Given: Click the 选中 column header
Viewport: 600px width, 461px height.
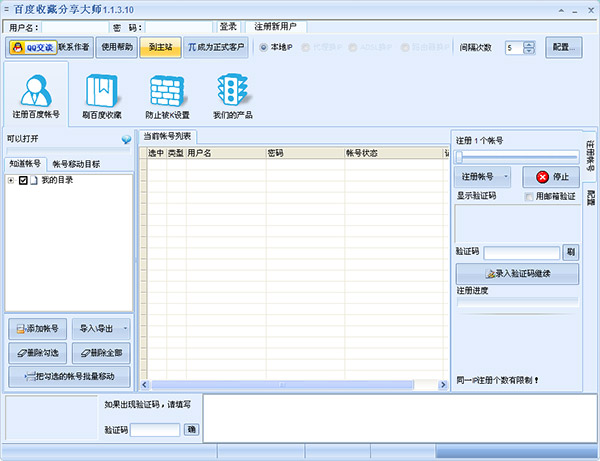Looking at the screenshot, I should tap(157, 153).
